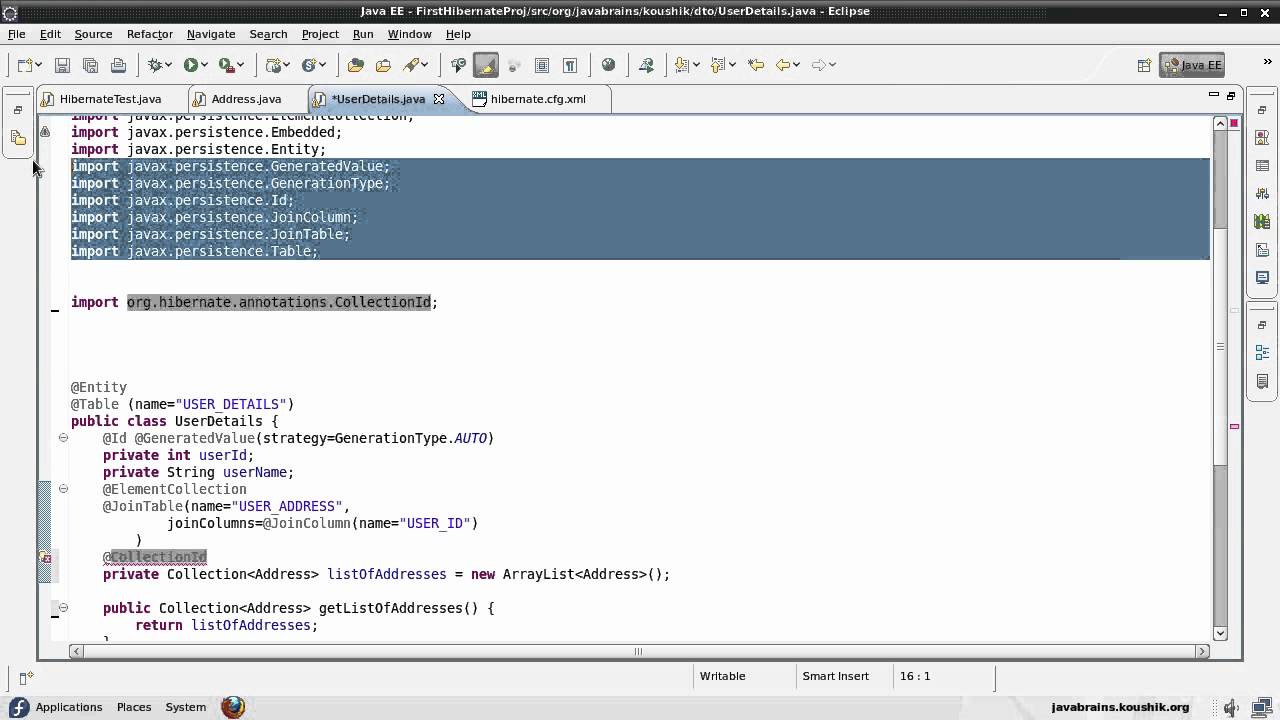Click the Open Perspective icon
This screenshot has height=720, width=1280.
1144,65
